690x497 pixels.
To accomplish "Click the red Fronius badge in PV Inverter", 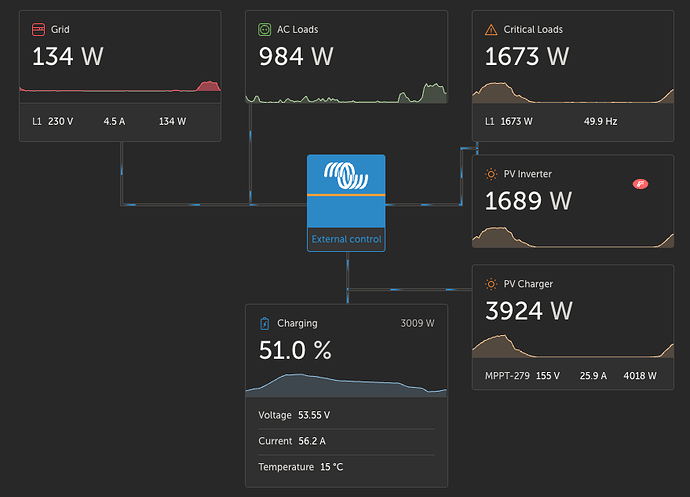I will point(640,184).
